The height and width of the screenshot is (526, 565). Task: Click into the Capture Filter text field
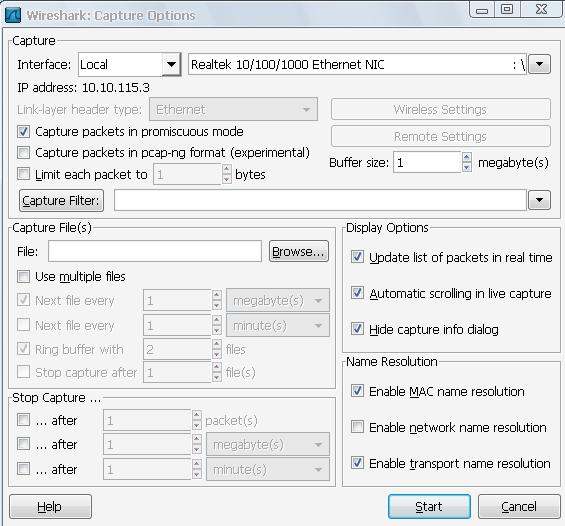coord(320,200)
